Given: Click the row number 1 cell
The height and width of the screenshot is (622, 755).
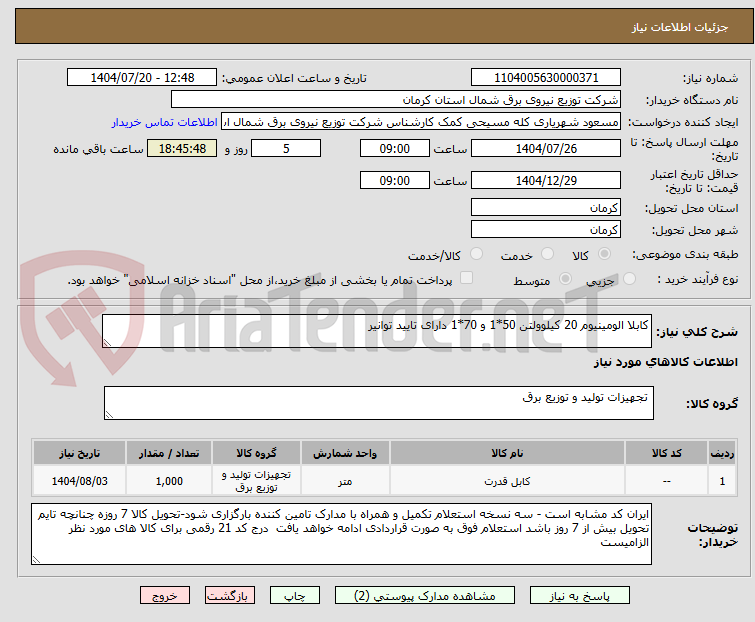Looking at the screenshot, I should (722, 481).
